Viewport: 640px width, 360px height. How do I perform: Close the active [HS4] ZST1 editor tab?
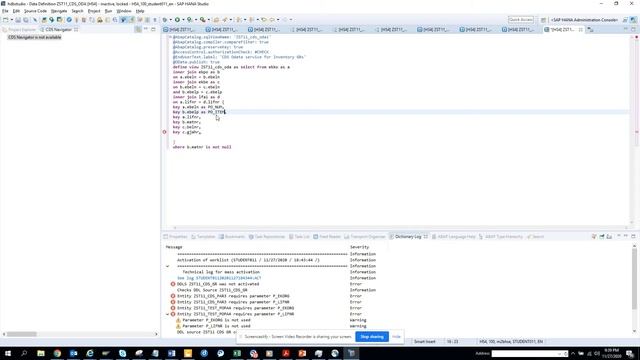tap(580, 29)
